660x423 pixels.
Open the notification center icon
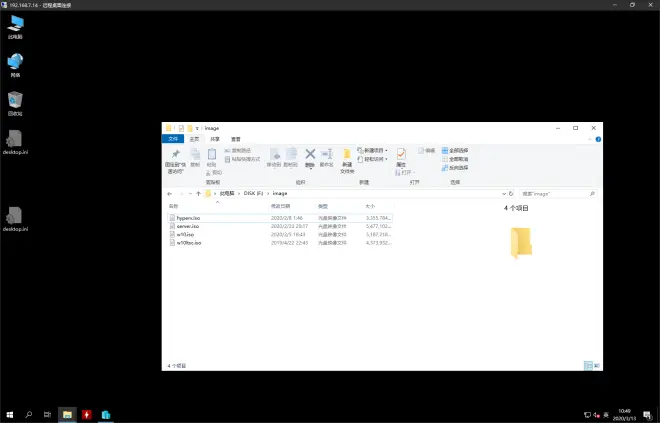(x=647, y=415)
